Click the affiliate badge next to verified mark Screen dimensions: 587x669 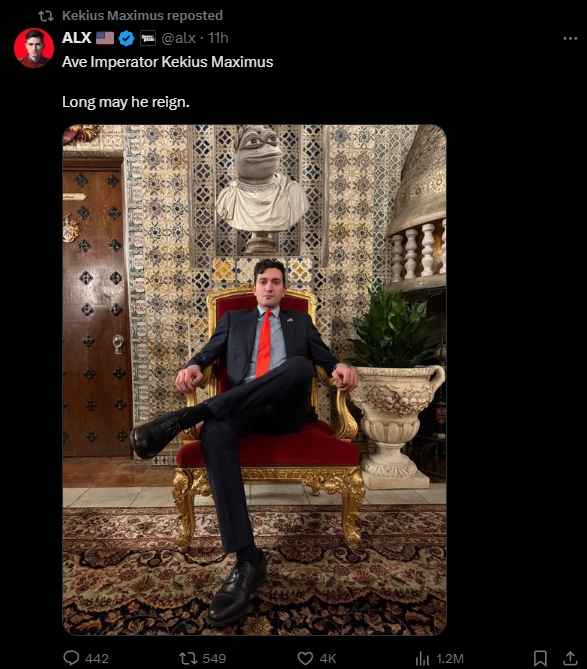148,38
